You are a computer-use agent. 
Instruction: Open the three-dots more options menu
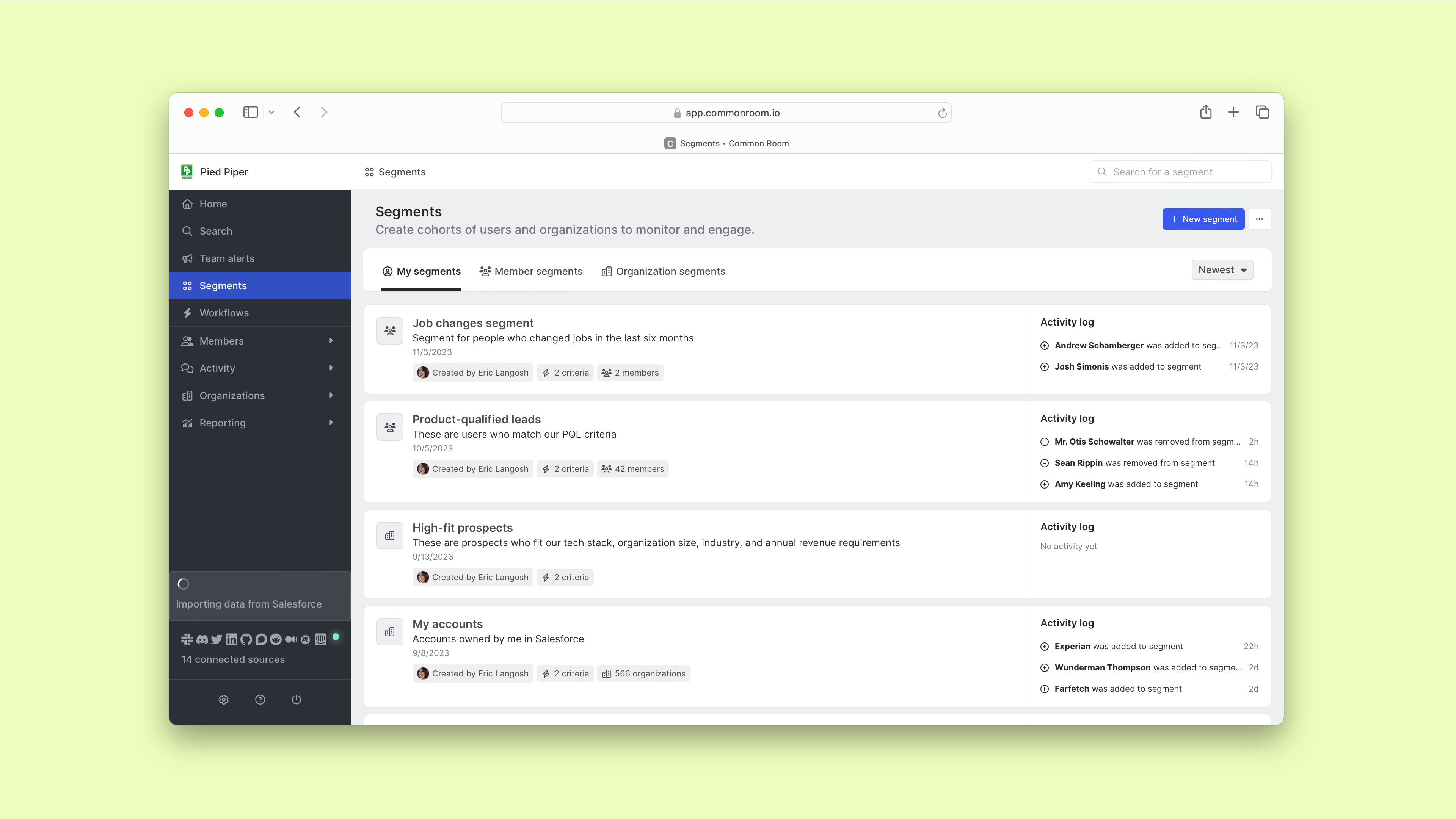coord(1259,219)
